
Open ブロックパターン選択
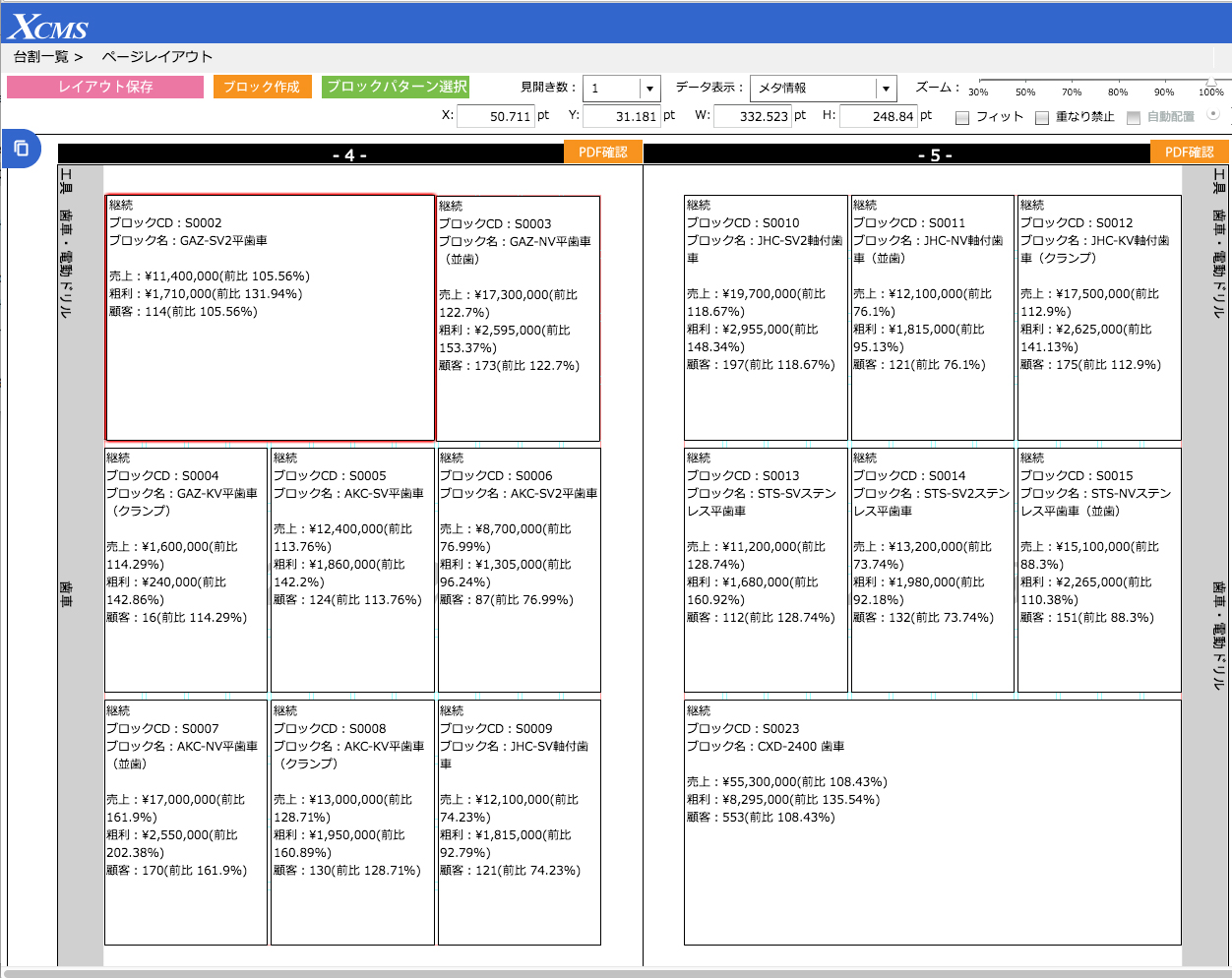tap(397, 87)
